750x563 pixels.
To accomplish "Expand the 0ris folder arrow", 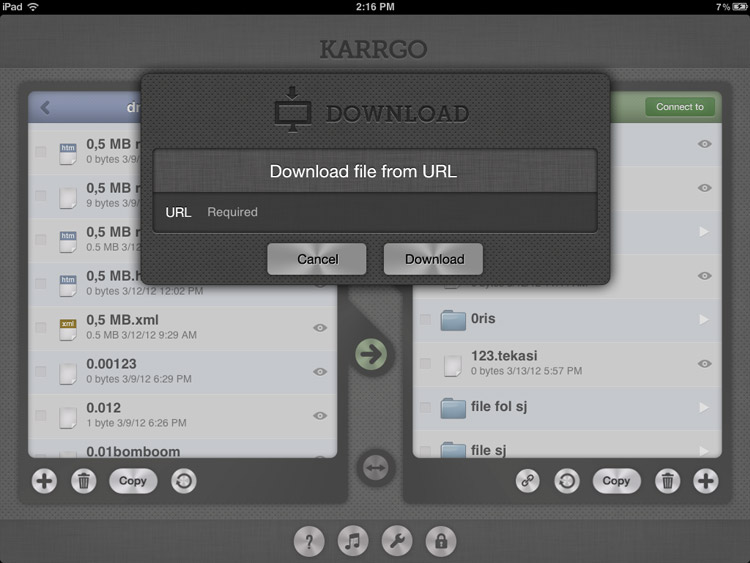I will 704,319.
